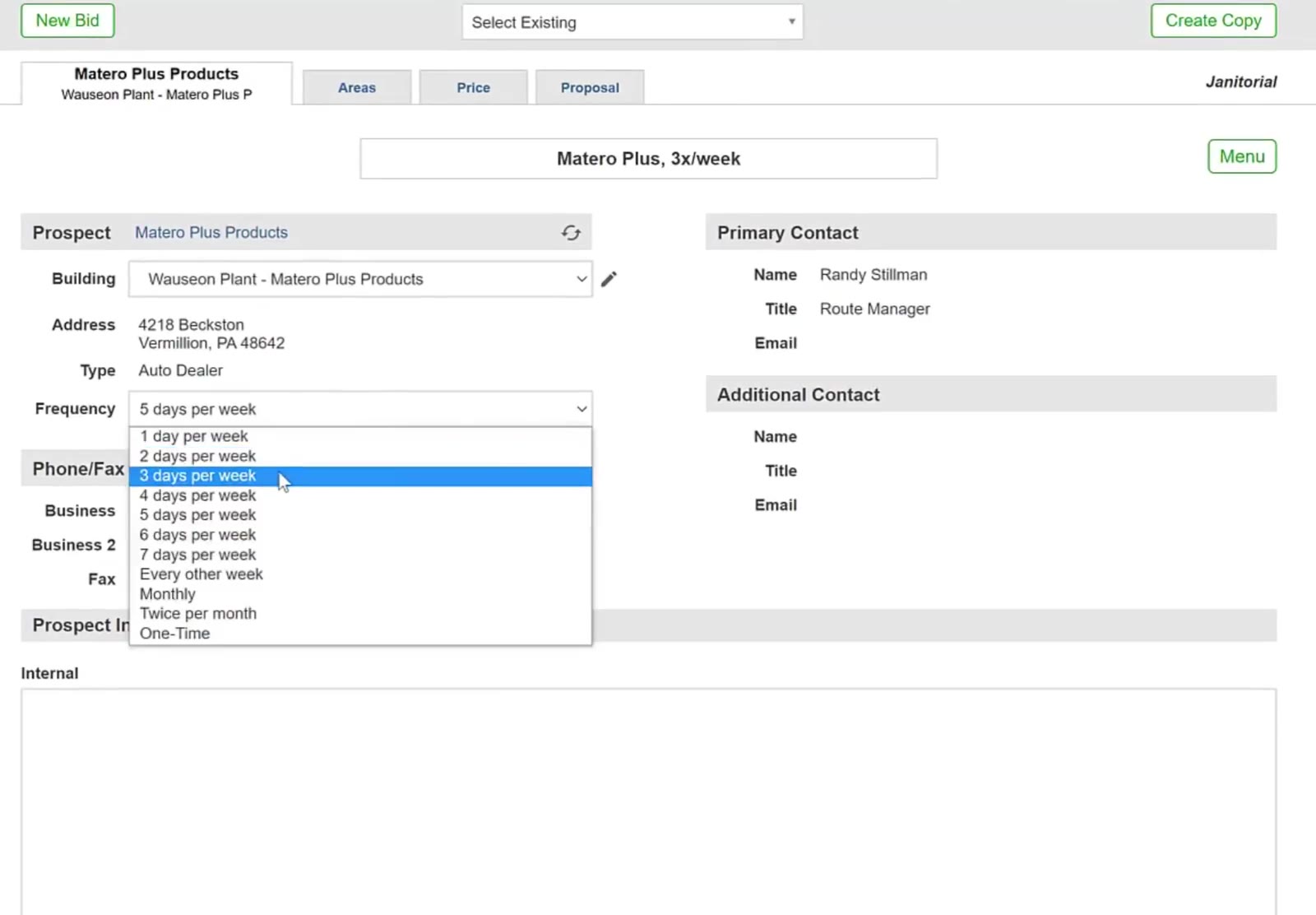Viewport: 1316px width, 915px height.
Task: Click the Auto Dealer type value
Action: pos(180,371)
